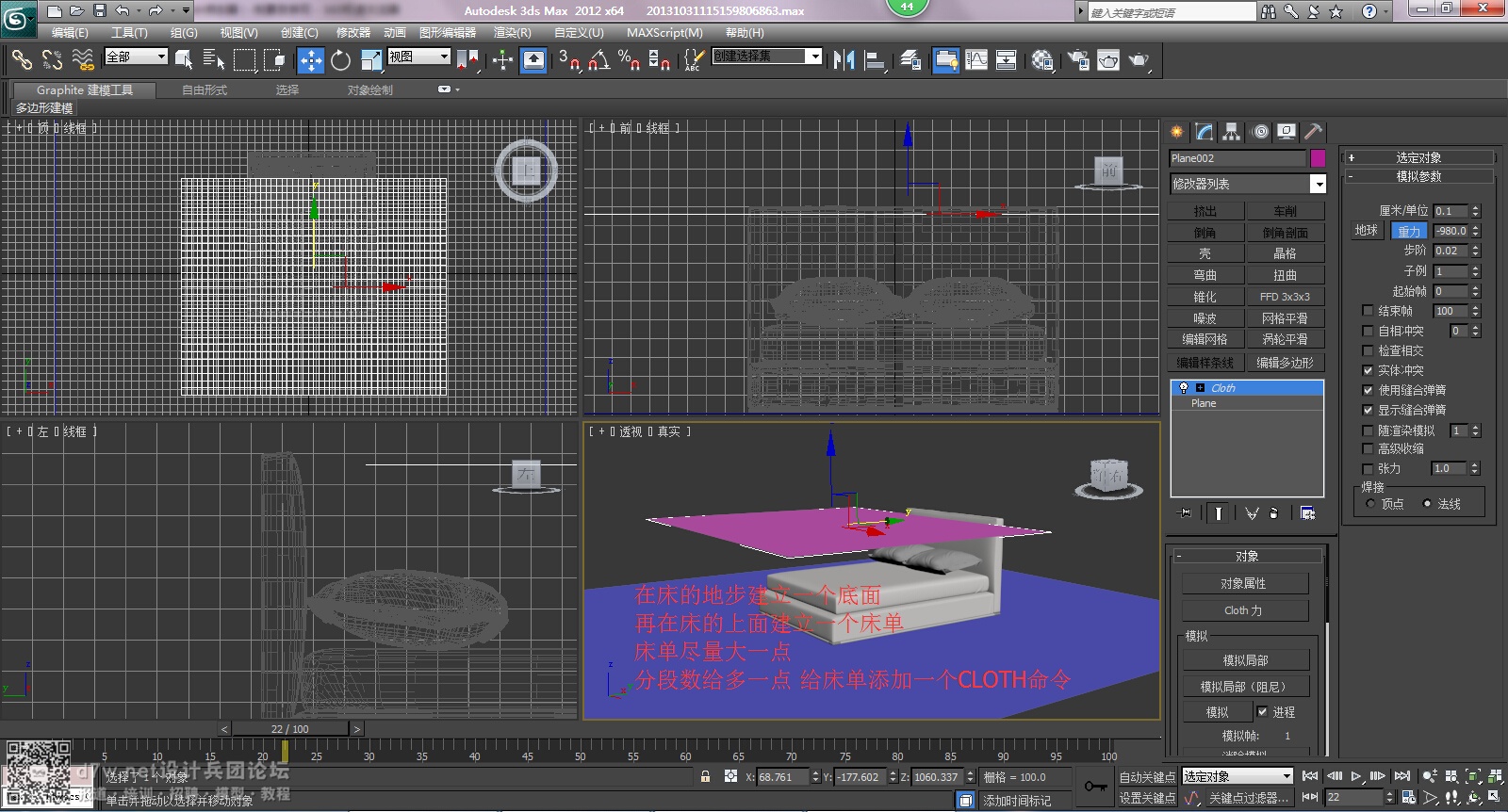
Task: Open the 全部 selection filter dropdown
Action: [136, 57]
